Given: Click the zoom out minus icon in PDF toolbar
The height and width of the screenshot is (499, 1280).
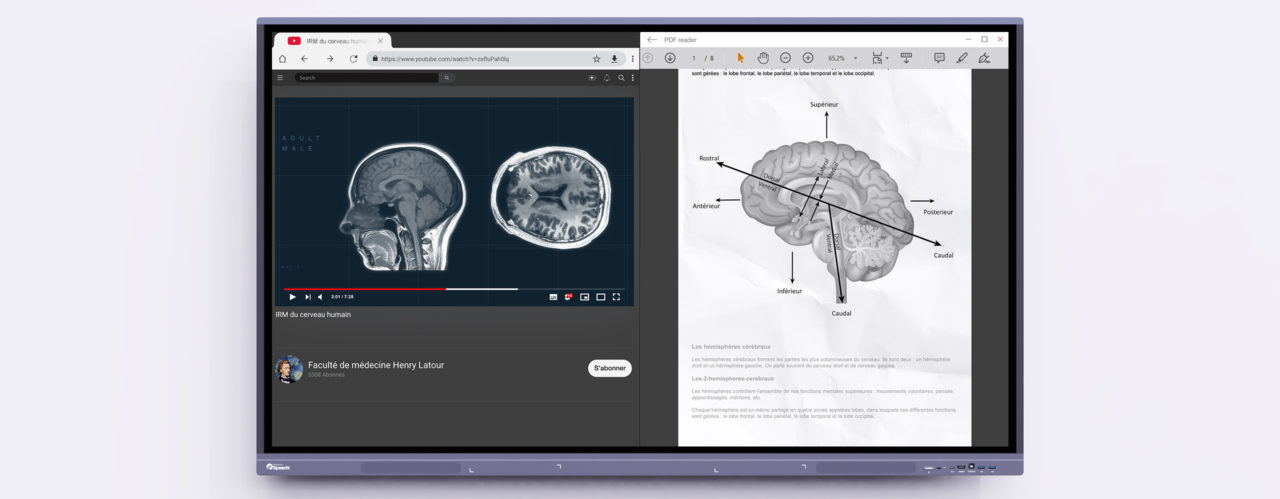Looking at the screenshot, I should click(x=785, y=58).
